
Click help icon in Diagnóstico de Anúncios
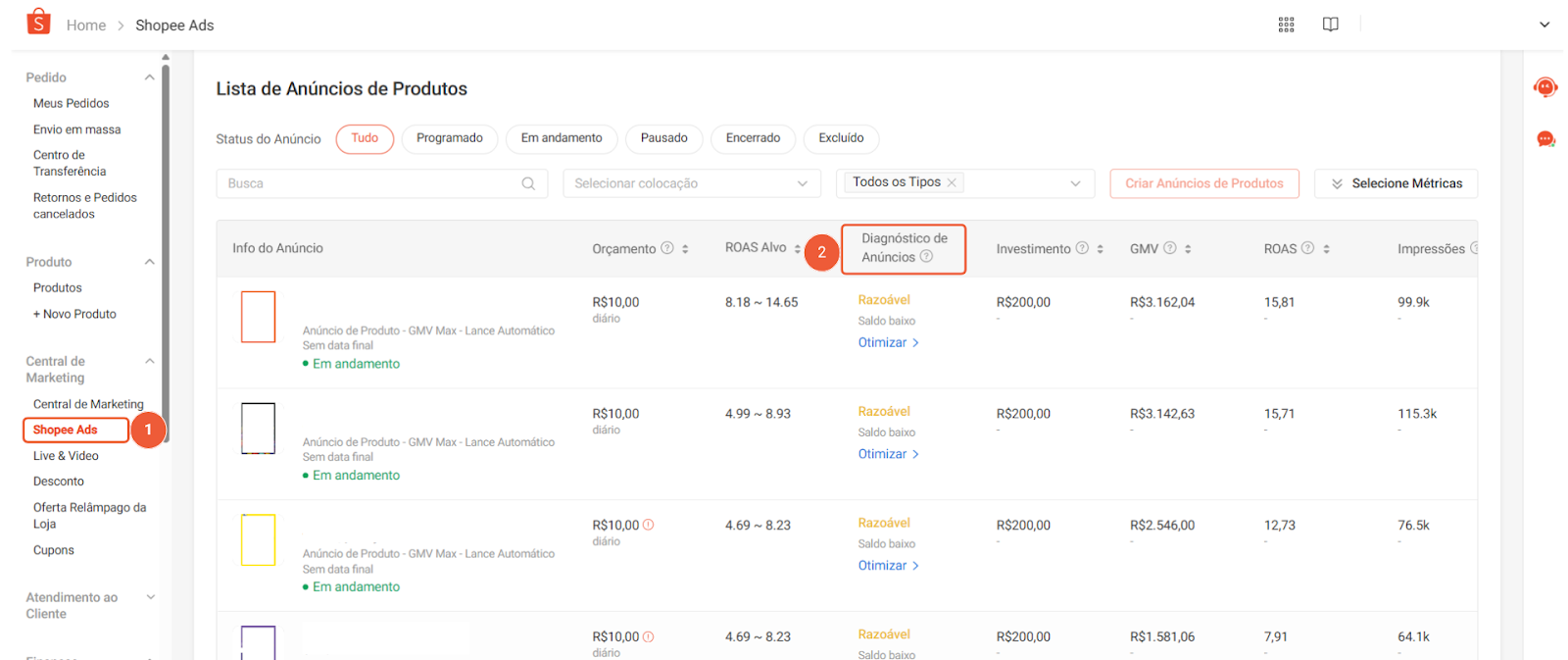926,257
